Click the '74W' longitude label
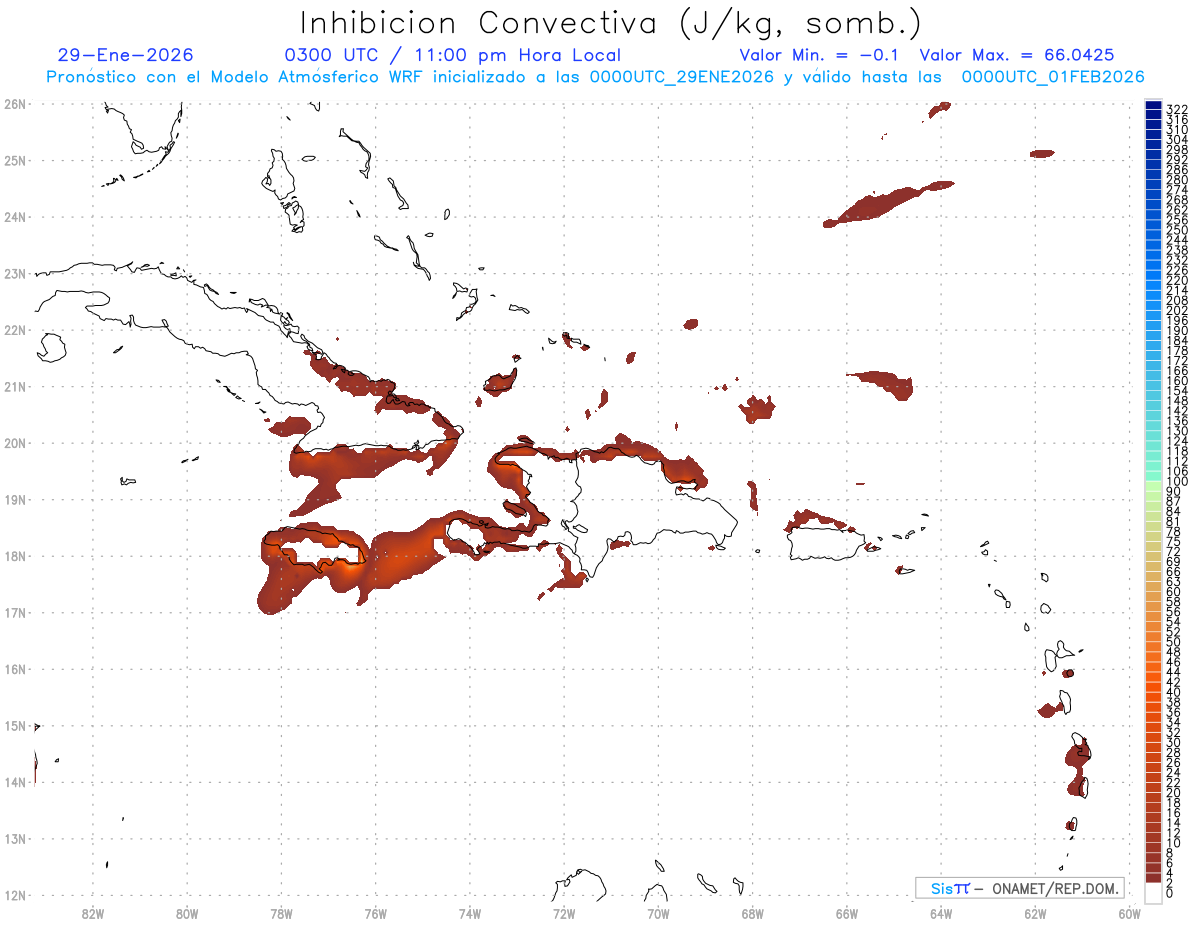The width and height of the screenshot is (1200, 927). [469, 912]
